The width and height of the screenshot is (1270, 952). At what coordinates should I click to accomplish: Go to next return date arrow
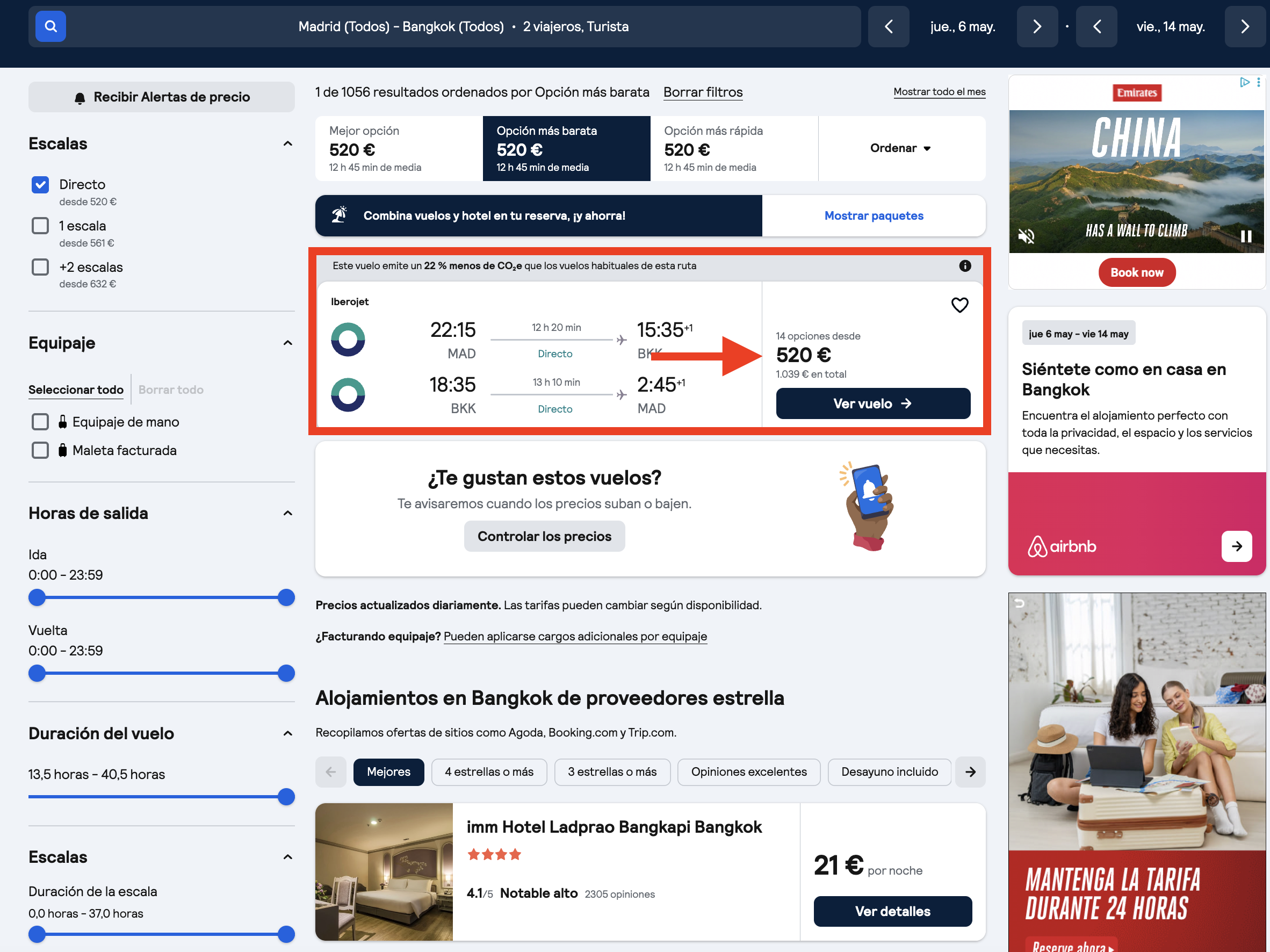pyautogui.click(x=1245, y=26)
